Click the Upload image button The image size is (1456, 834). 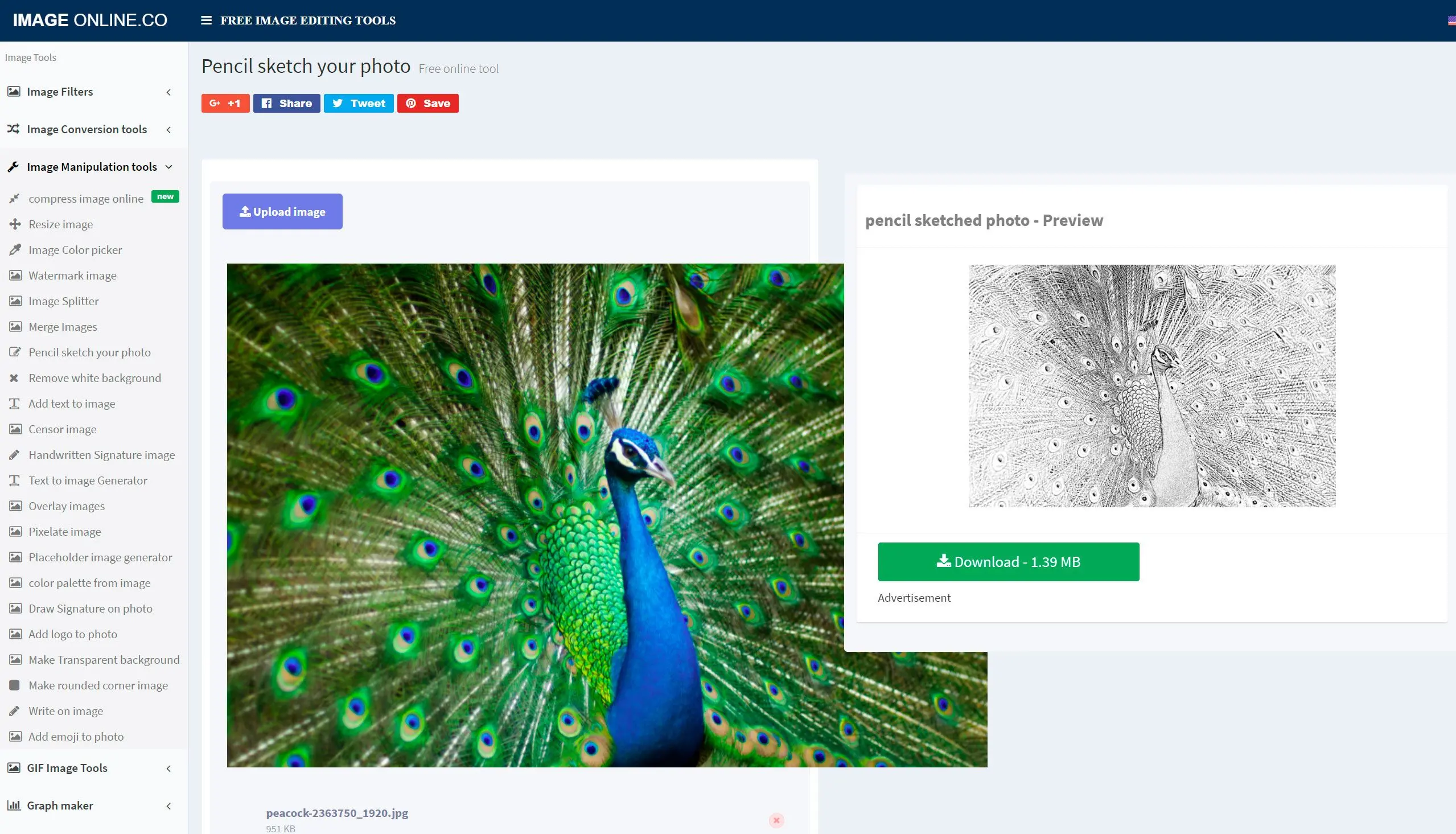282,211
